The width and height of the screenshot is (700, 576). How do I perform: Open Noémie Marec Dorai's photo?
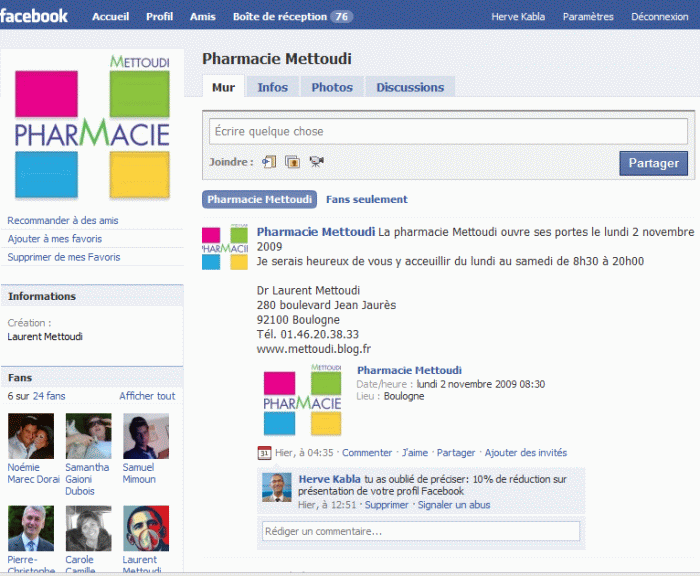31,436
